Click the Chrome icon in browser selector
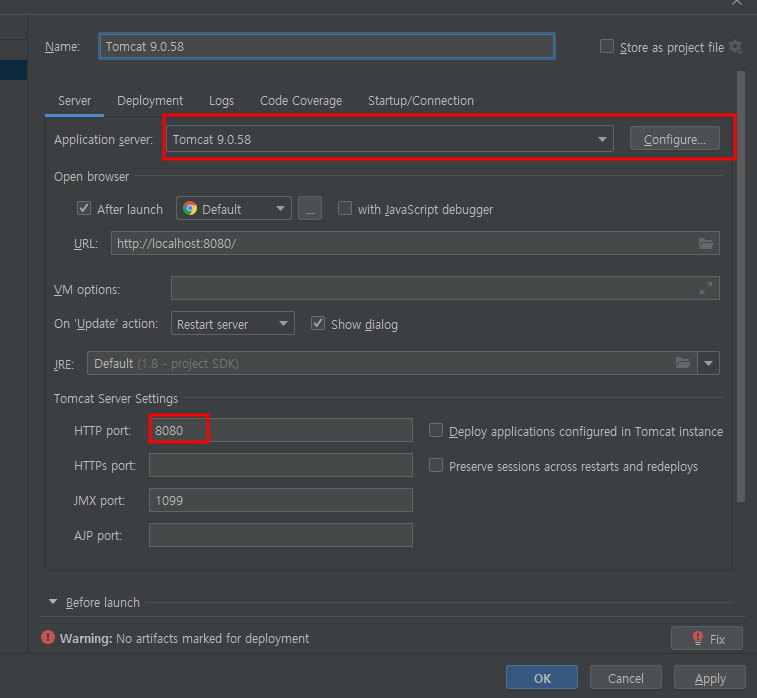This screenshot has height=698, width=757. coord(190,209)
